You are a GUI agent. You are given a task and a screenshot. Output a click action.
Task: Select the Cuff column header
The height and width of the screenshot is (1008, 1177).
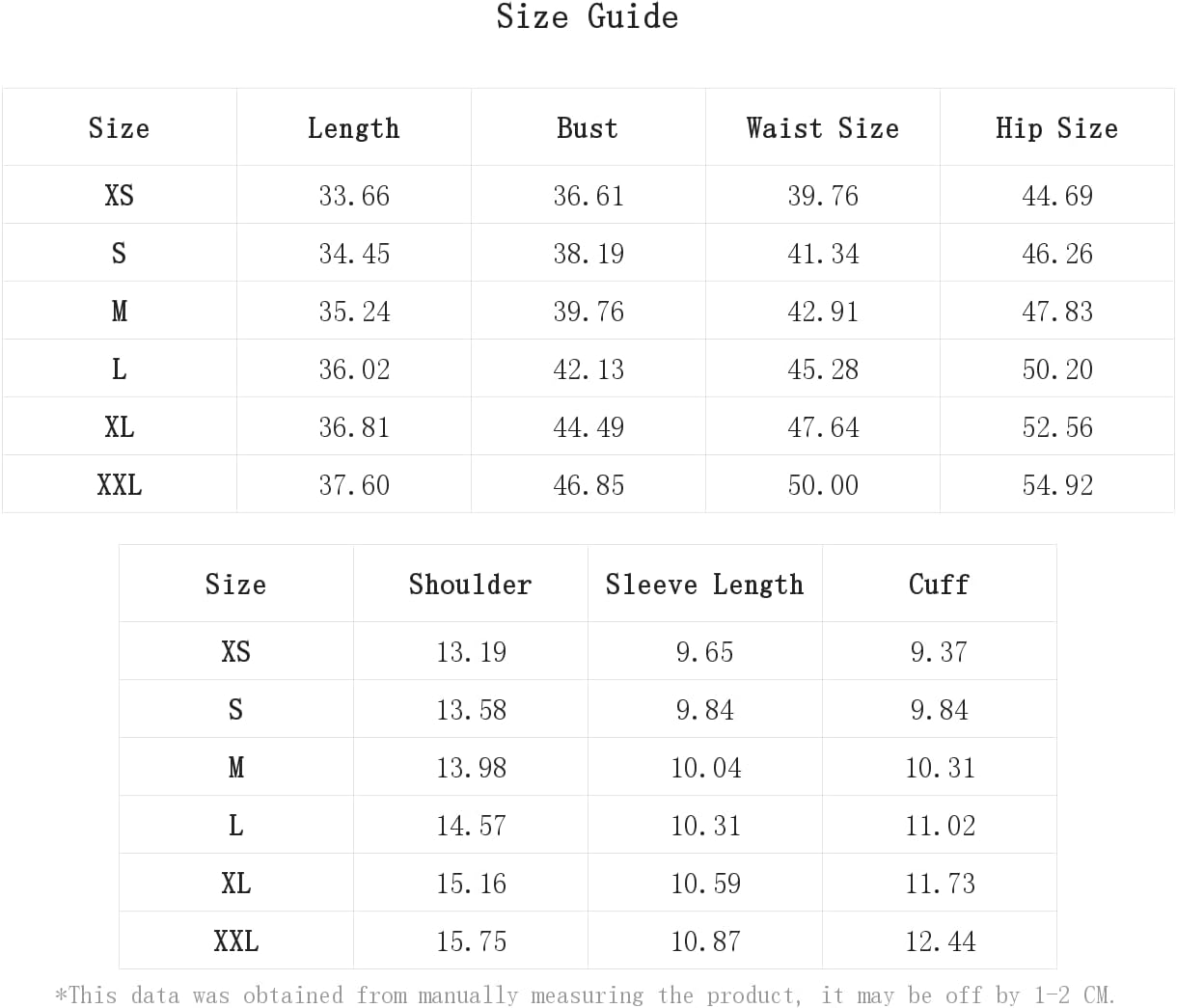click(939, 584)
